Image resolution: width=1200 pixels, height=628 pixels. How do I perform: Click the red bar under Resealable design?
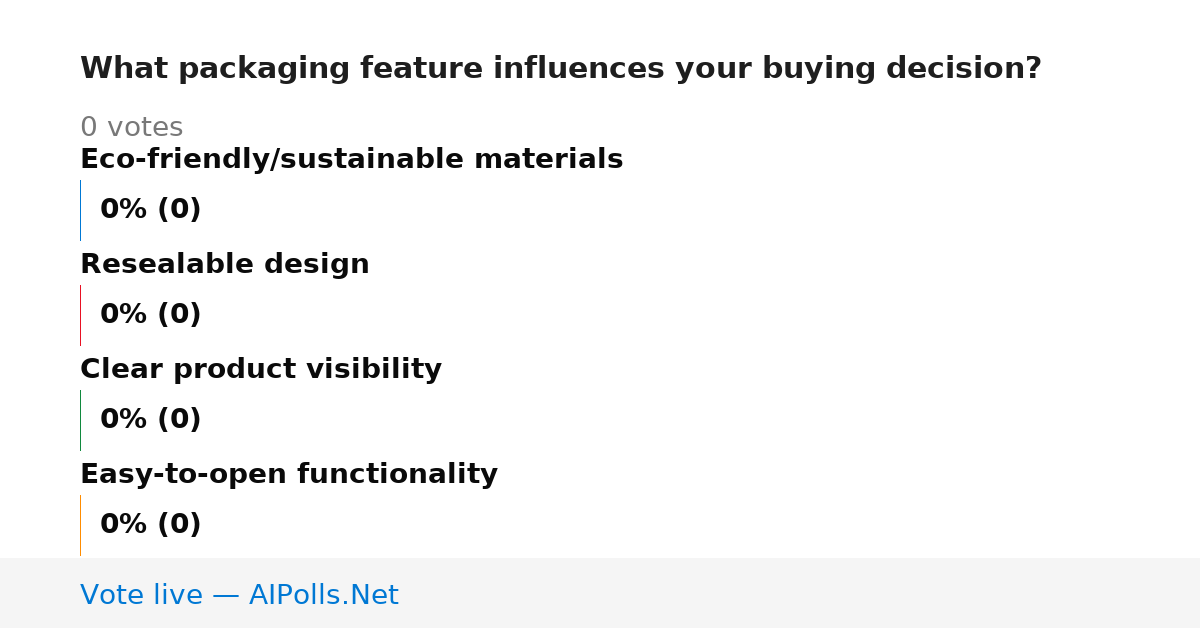pyautogui.click(x=80, y=315)
